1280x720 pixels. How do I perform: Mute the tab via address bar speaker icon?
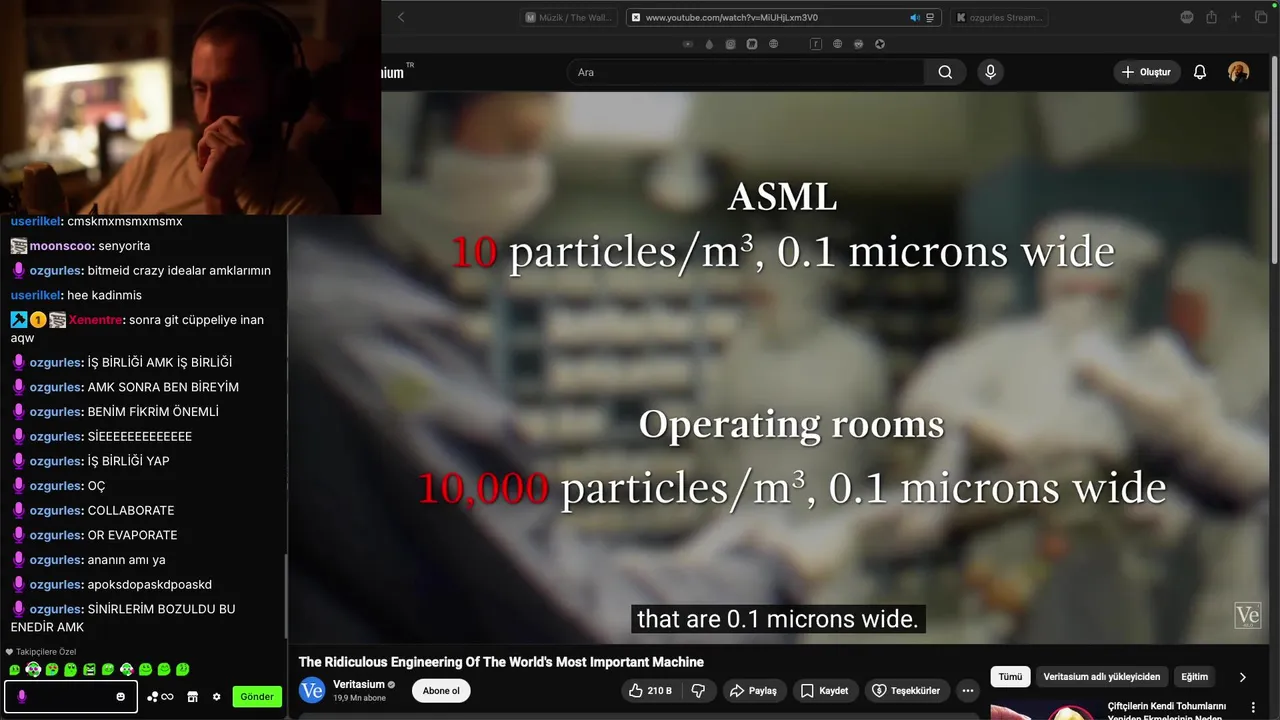point(915,17)
